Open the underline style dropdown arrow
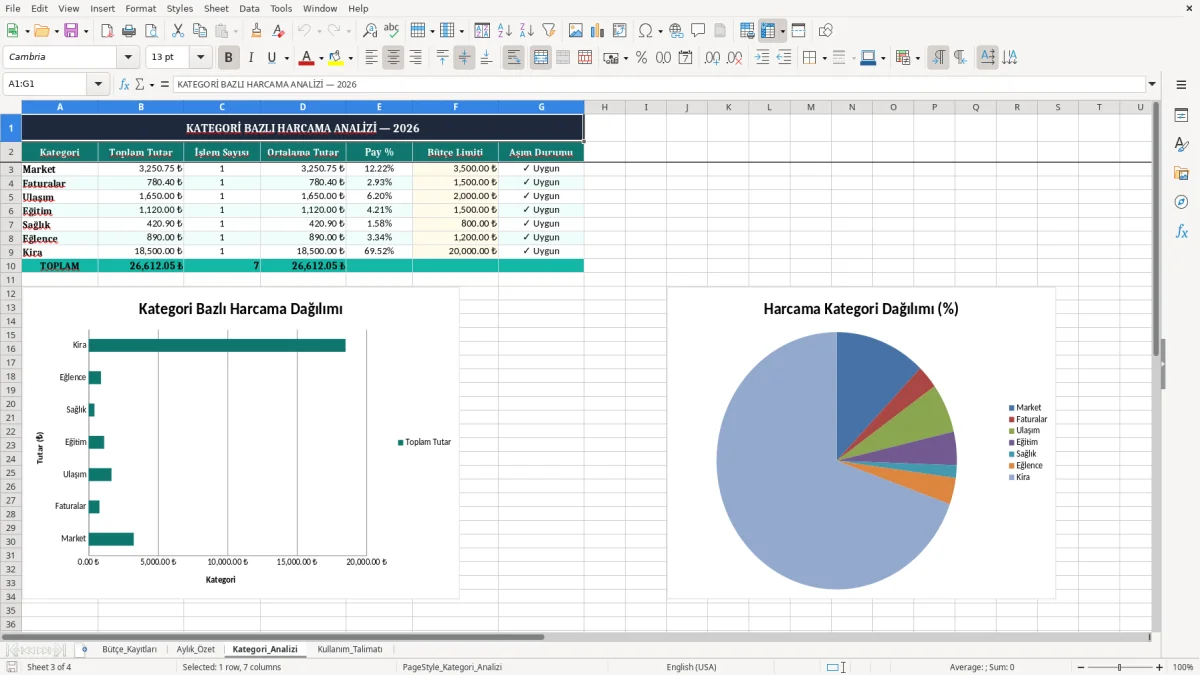The width and height of the screenshot is (1200, 675). pyautogui.click(x=286, y=58)
